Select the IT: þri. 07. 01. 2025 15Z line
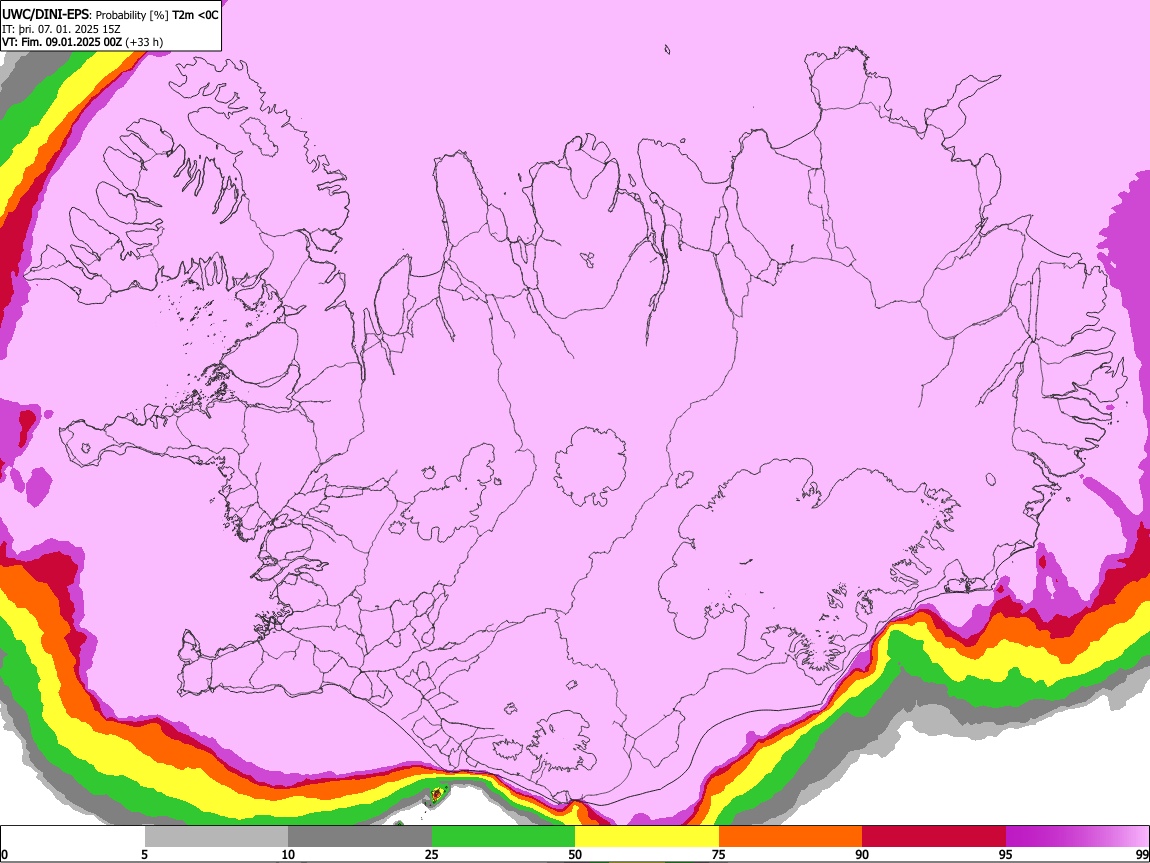 (x=61, y=29)
